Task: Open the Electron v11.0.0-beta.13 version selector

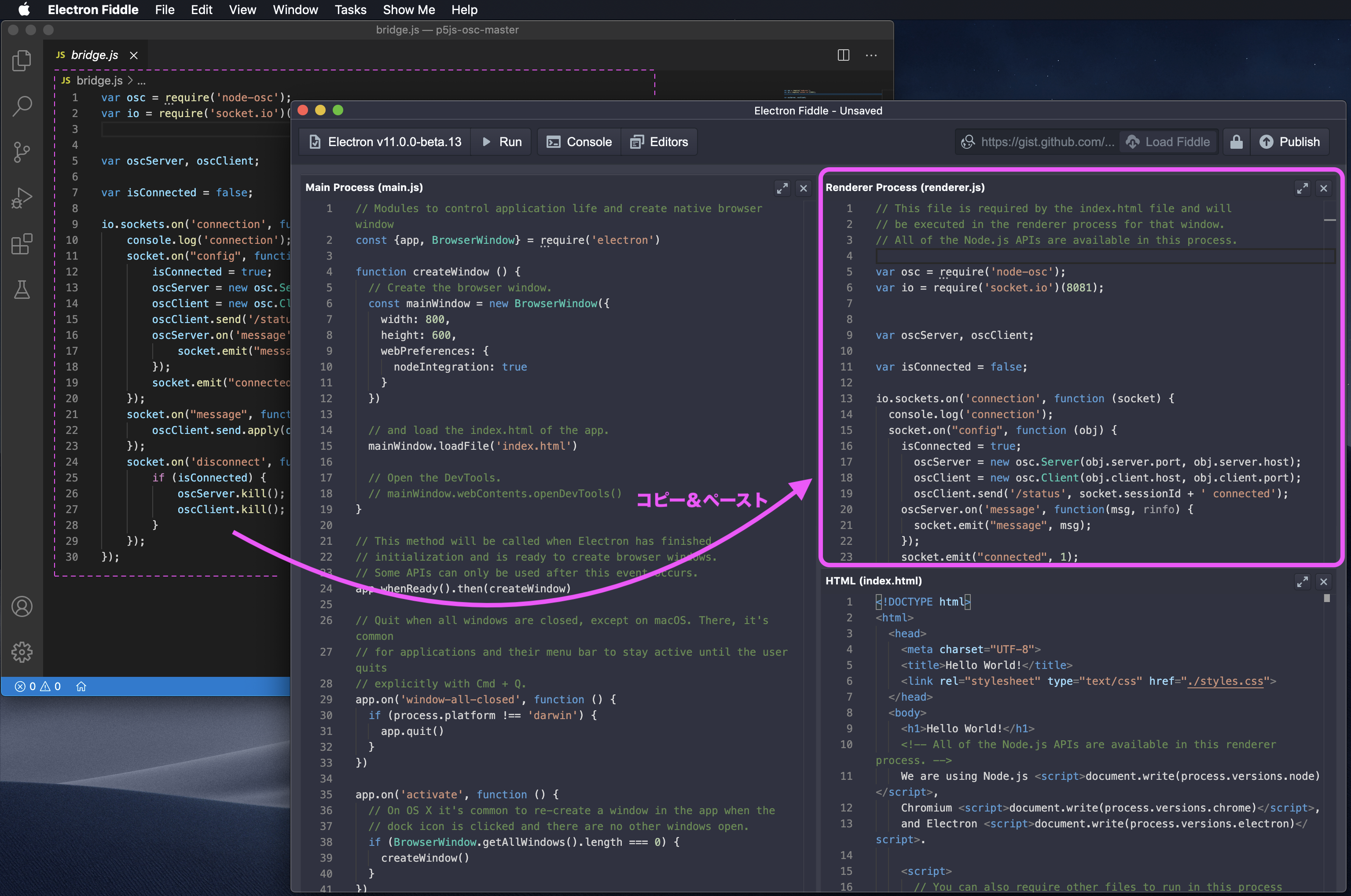Action: pos(385,142)
